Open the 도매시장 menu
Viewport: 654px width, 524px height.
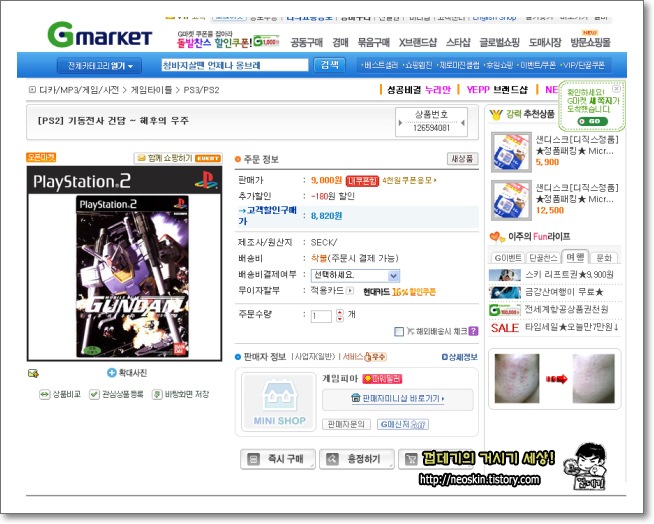[545, 42]
